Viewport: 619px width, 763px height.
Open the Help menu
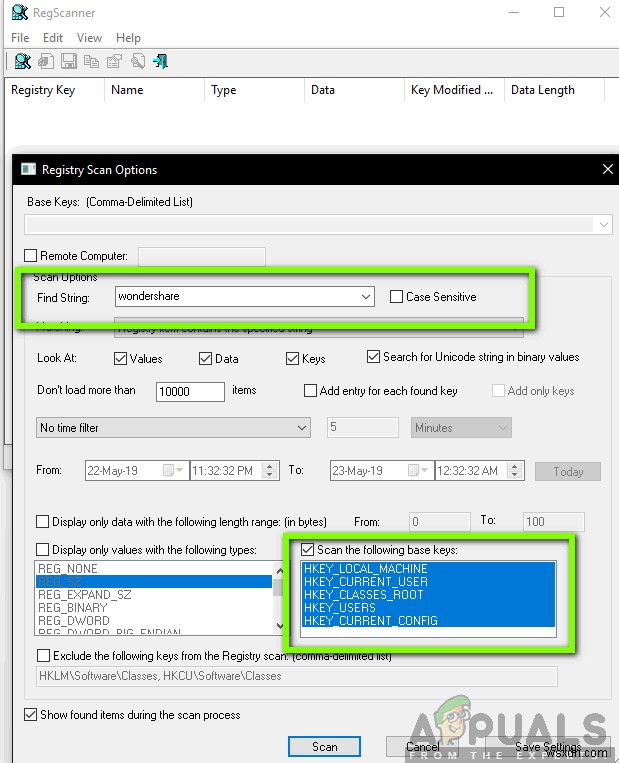click(x=128, y=38)
